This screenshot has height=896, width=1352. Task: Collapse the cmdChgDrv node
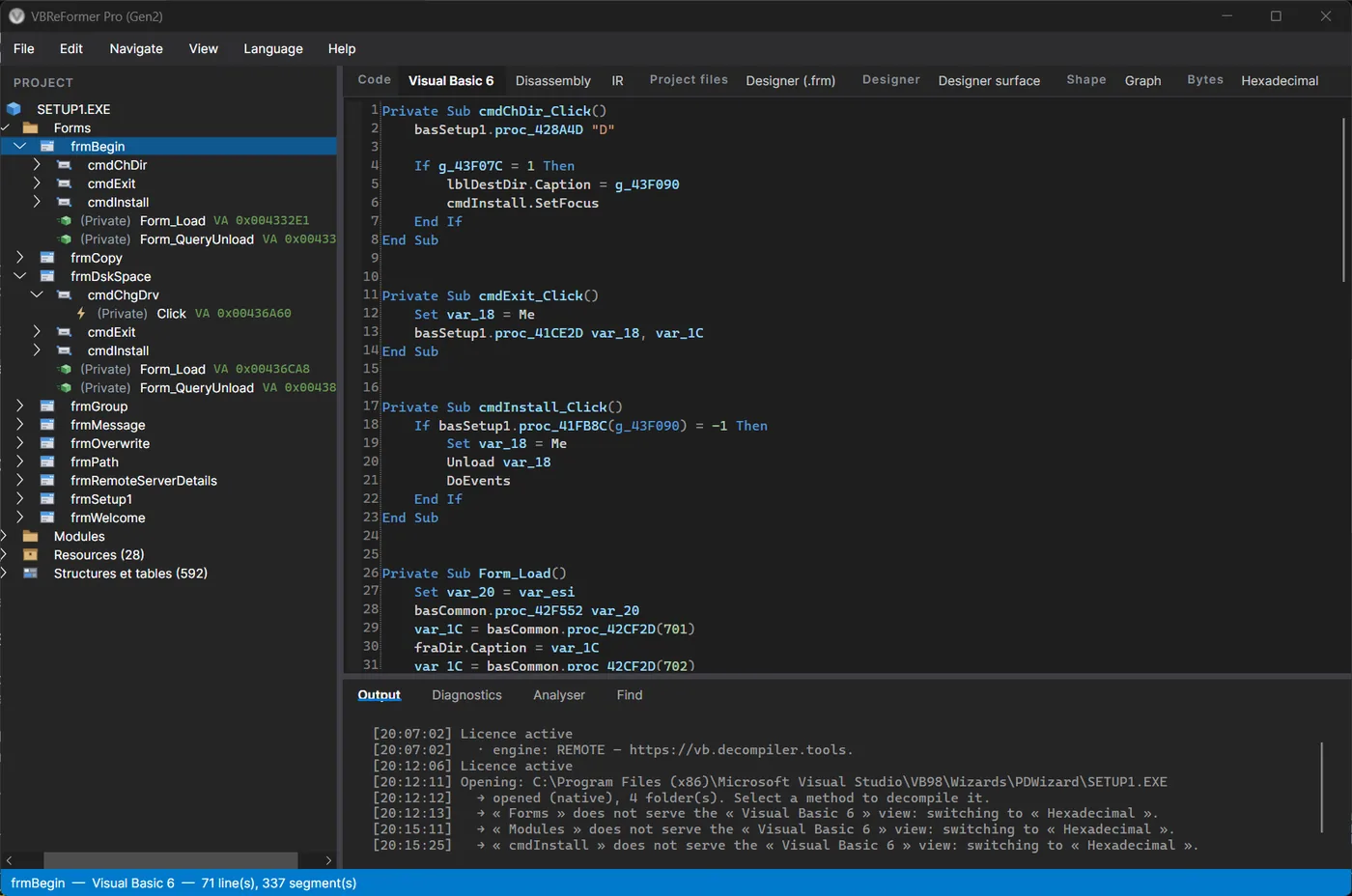[x=37, y=295]
